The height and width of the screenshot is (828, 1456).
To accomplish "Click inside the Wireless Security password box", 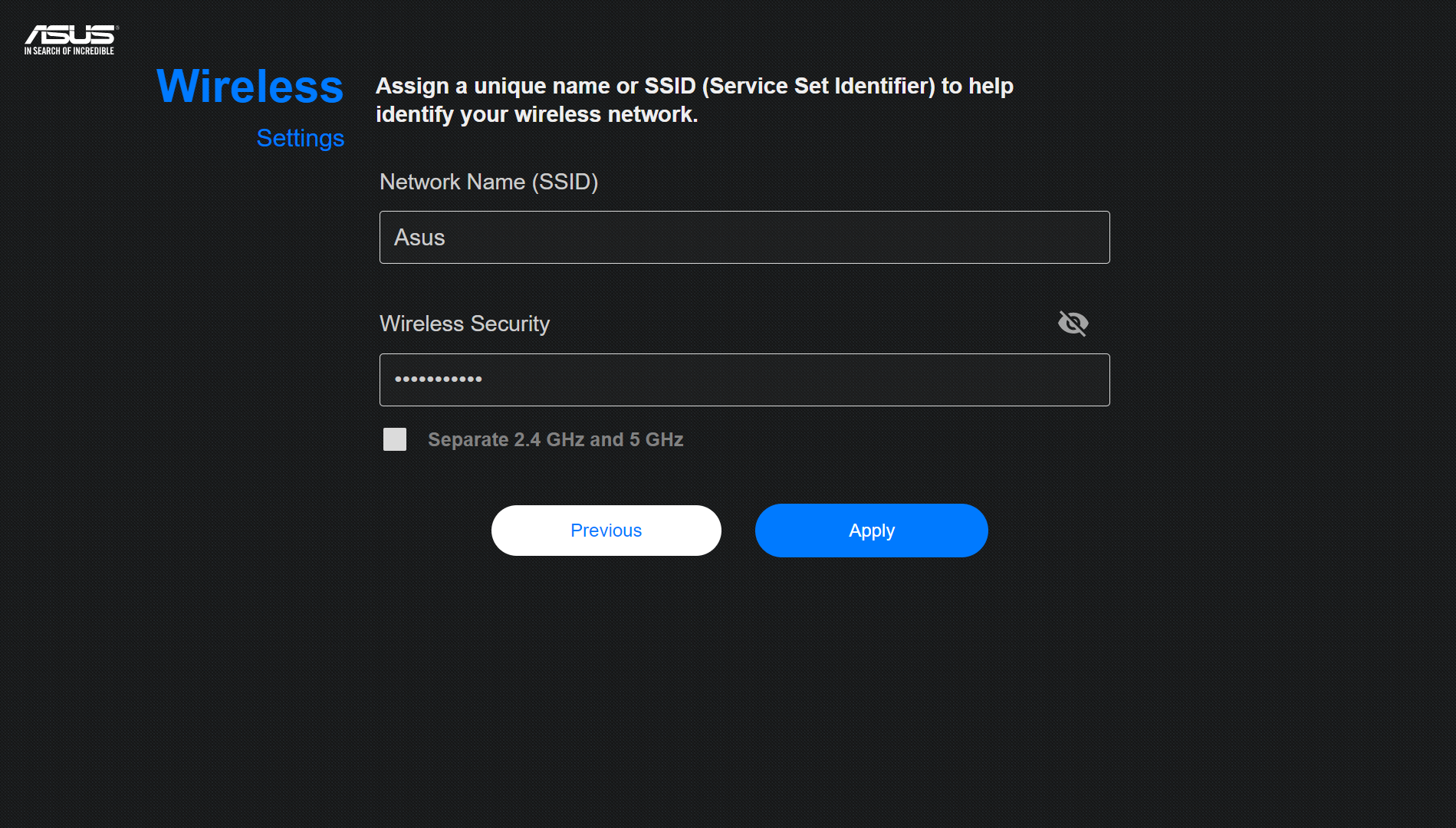I will point(744,379).
